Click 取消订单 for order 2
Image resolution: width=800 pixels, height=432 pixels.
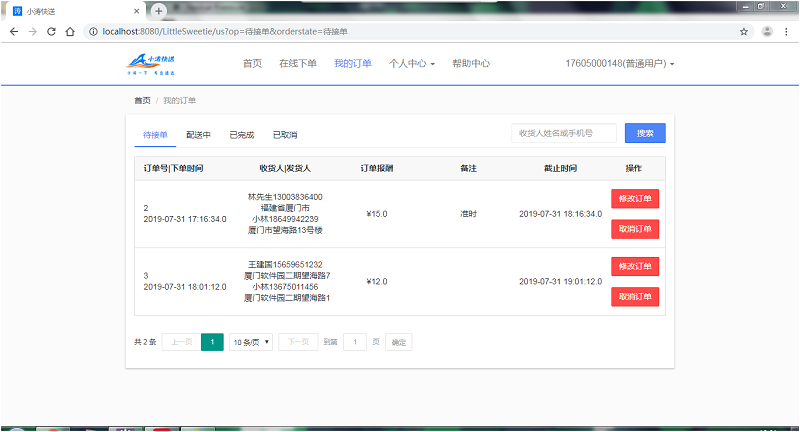point(635,229)
